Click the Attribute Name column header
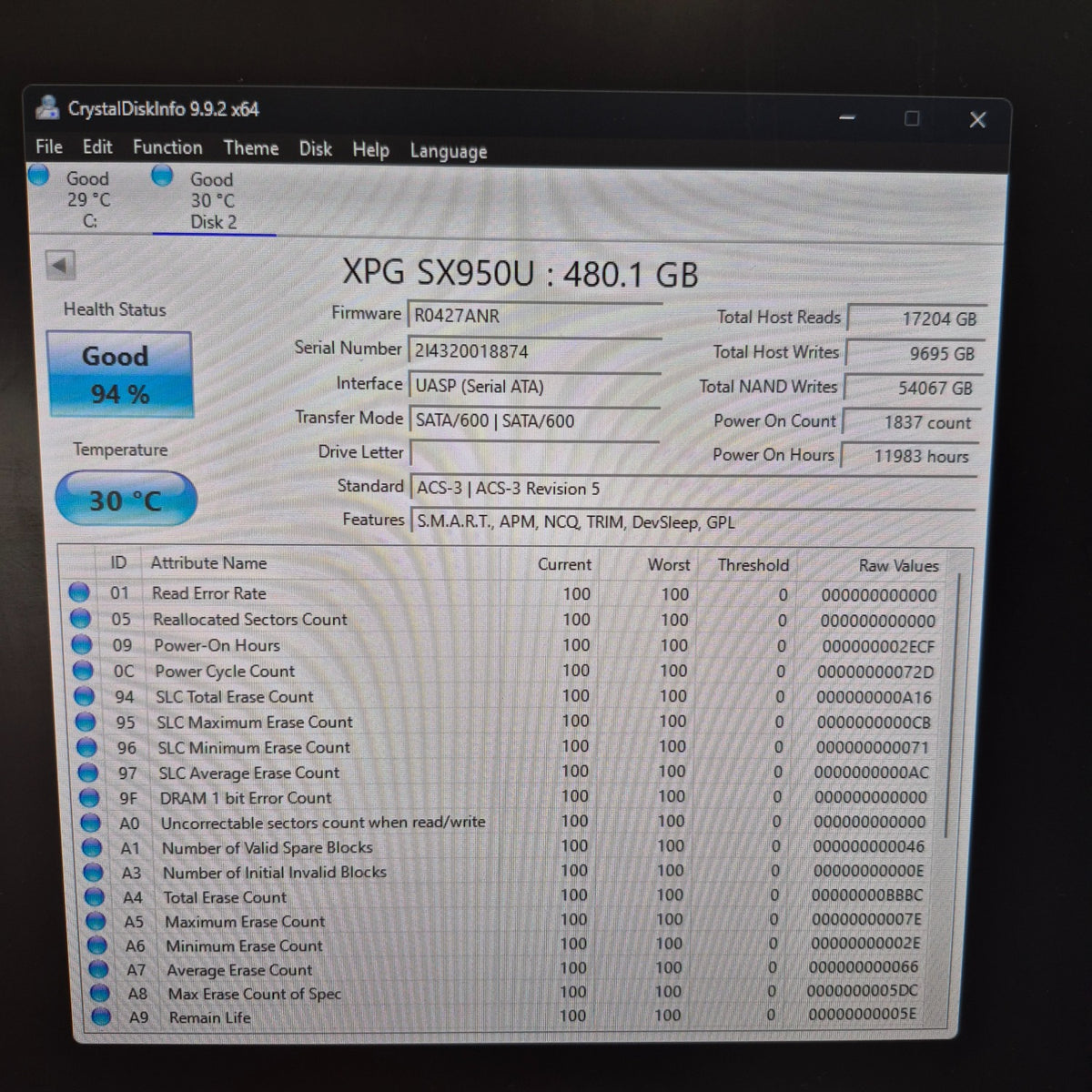 tap(209, 563)
